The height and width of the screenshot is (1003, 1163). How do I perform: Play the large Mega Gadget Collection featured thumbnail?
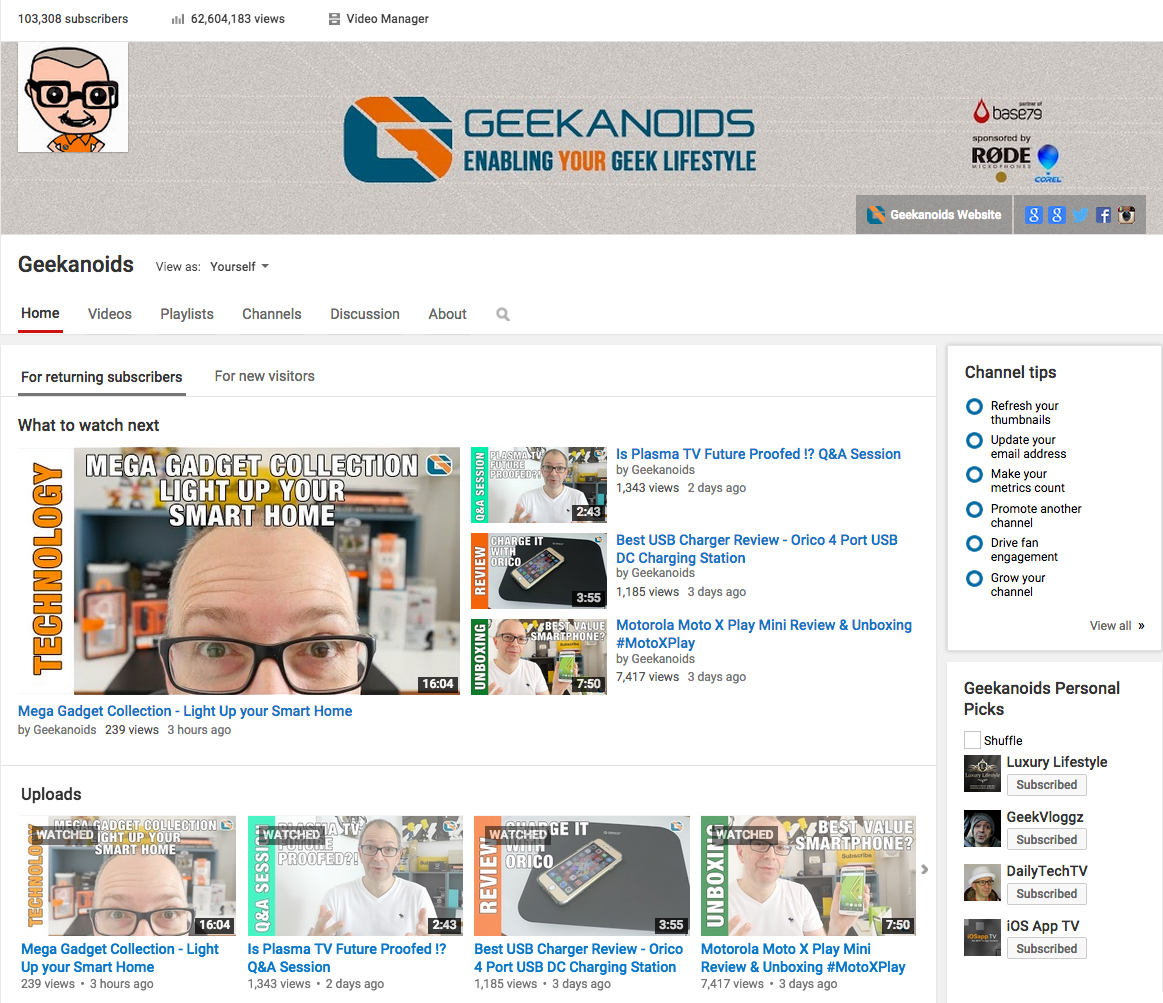click(239, 570)
